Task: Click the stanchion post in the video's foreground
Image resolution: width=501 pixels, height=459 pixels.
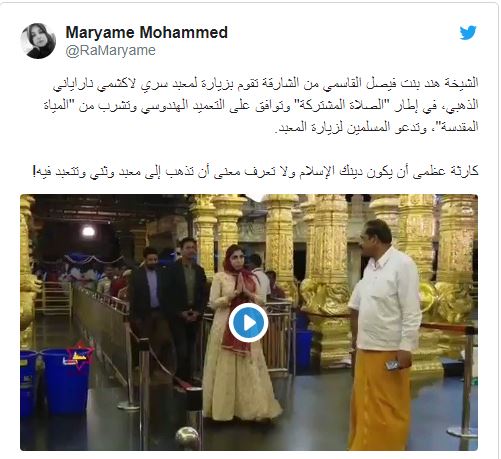Action: tap(144, 393)
